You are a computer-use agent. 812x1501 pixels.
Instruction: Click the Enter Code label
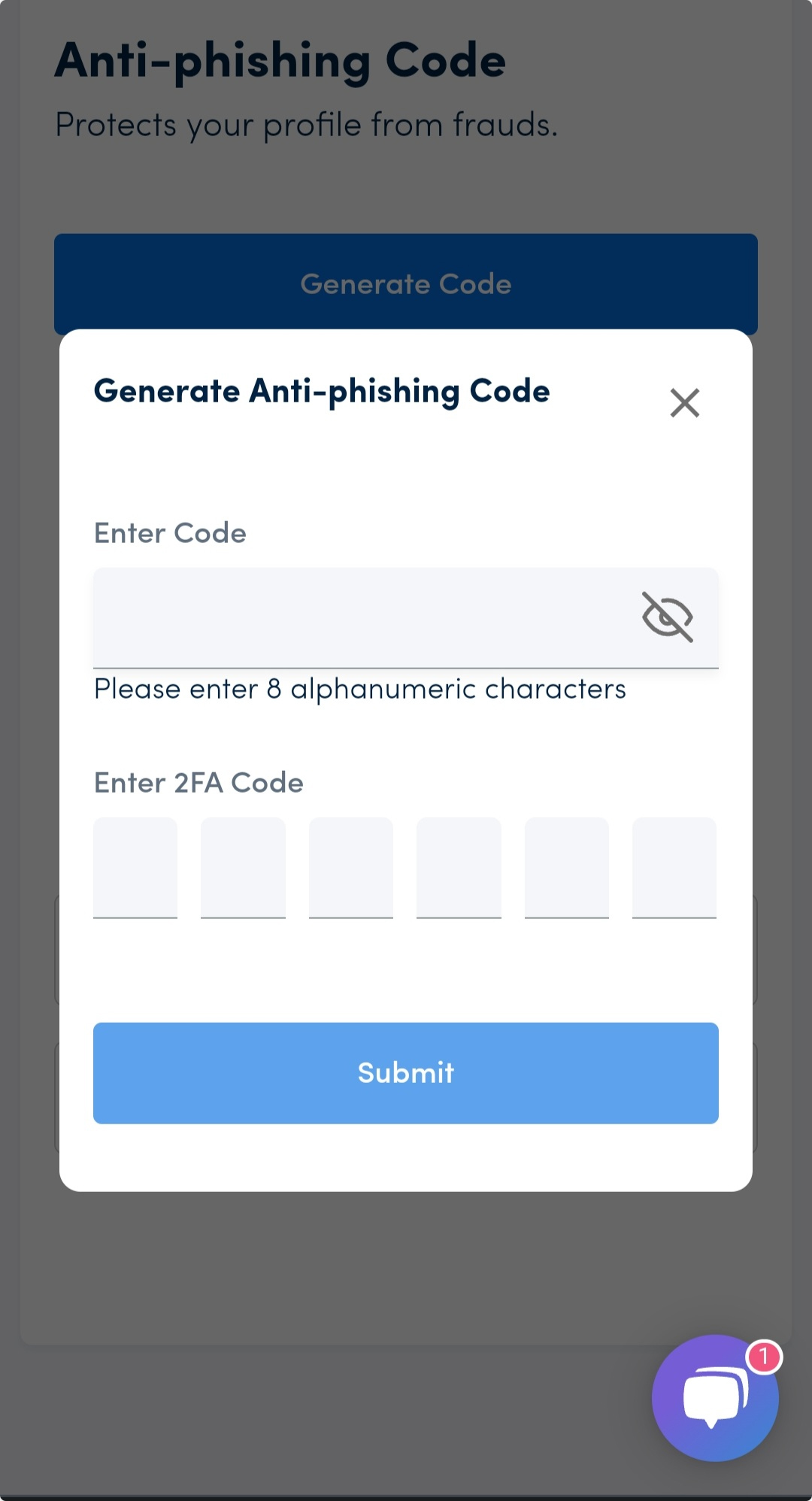coord(170,533)
